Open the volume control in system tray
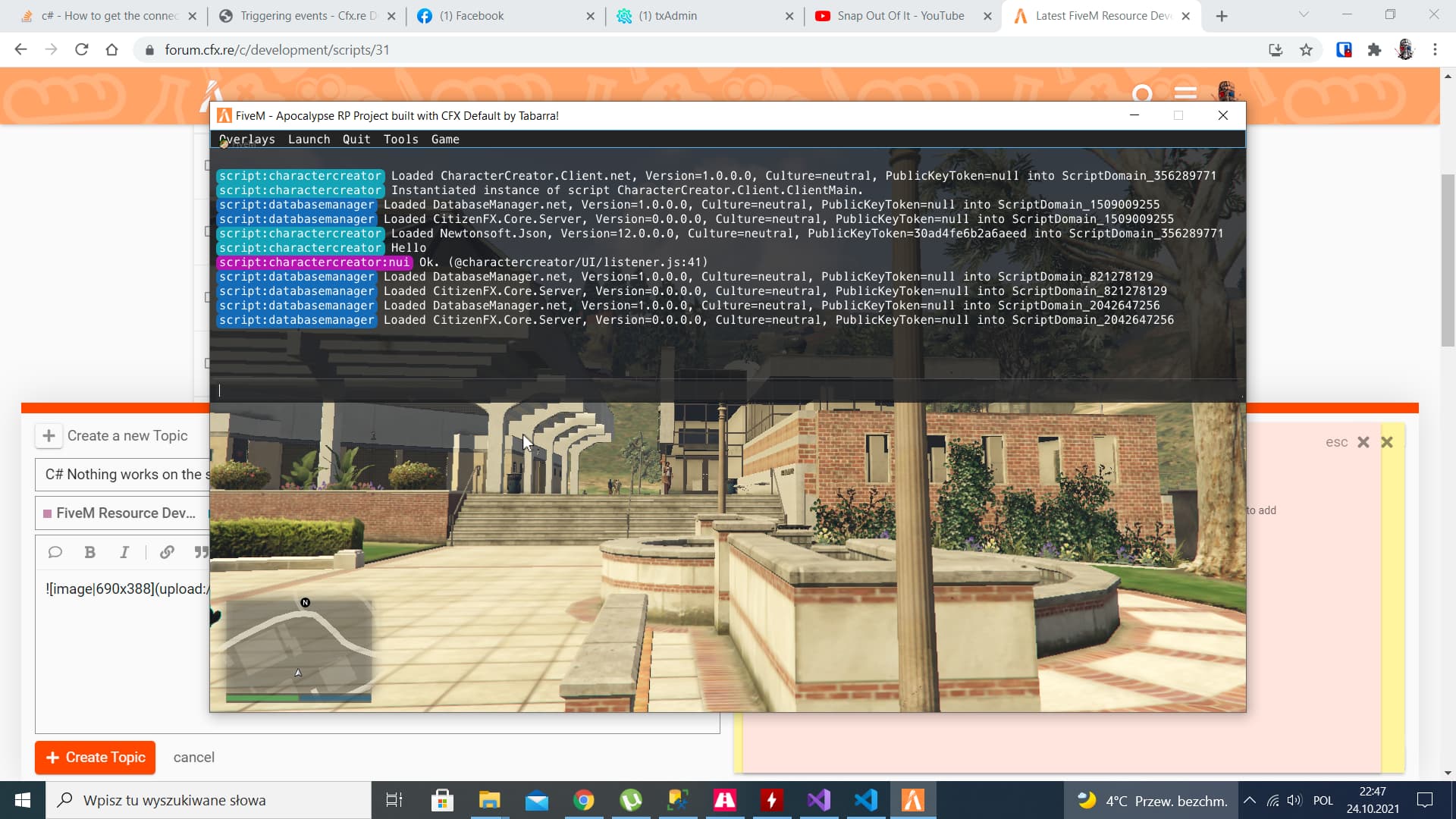The width and height of the screenshot is (1456, 819). click(1294, 801)
